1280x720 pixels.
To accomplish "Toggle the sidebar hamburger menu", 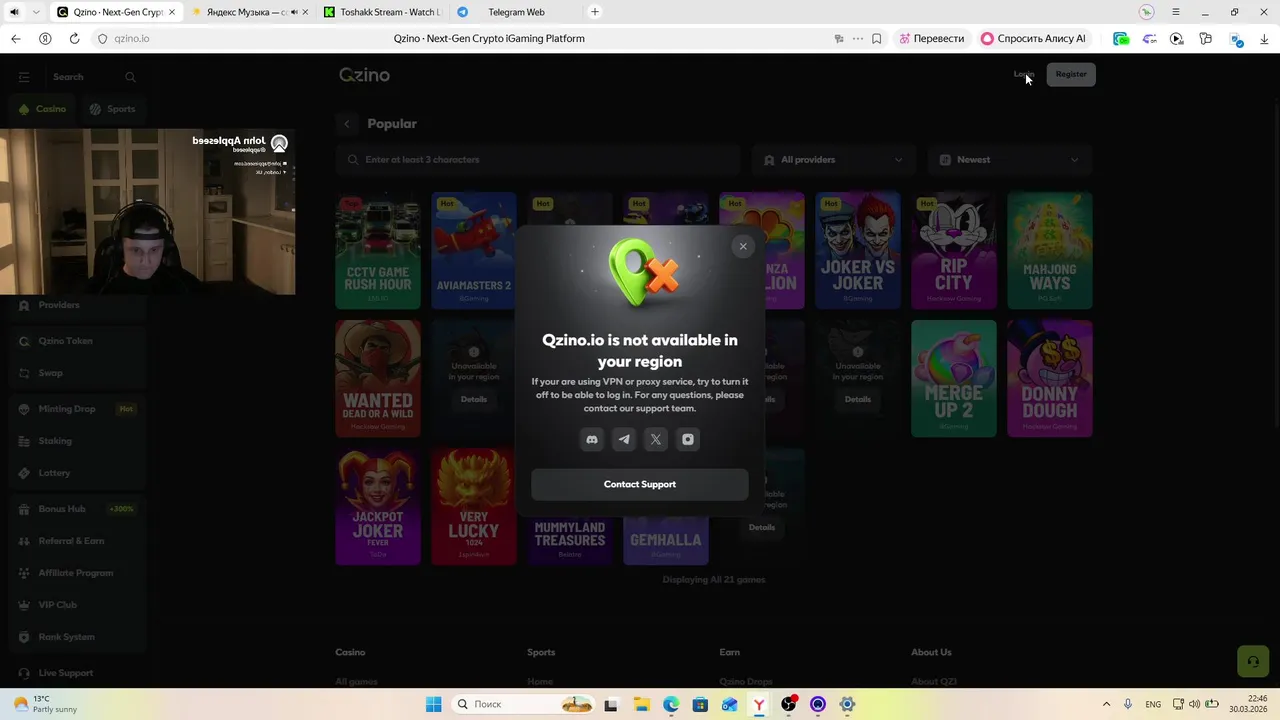I will coord(24,77).
